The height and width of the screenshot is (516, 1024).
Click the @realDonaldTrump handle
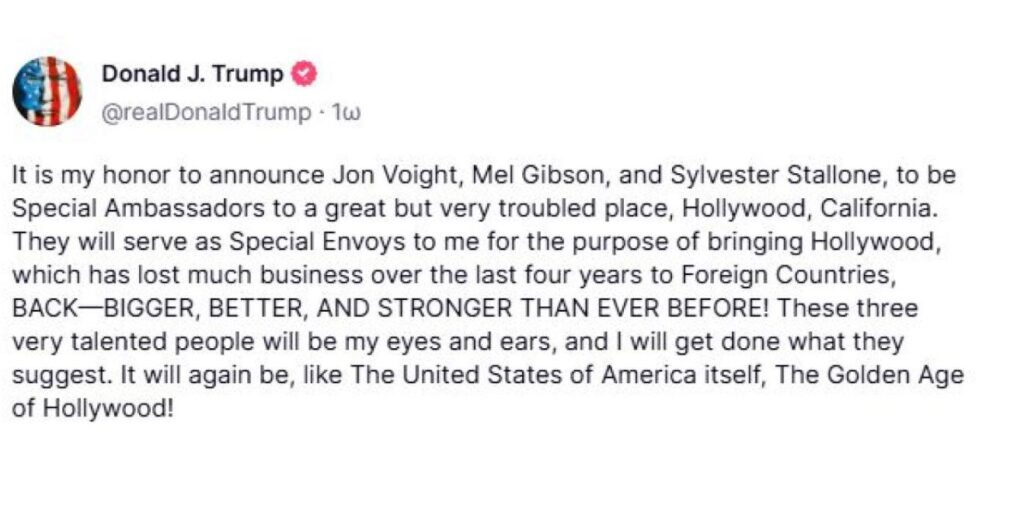(206, 112)
